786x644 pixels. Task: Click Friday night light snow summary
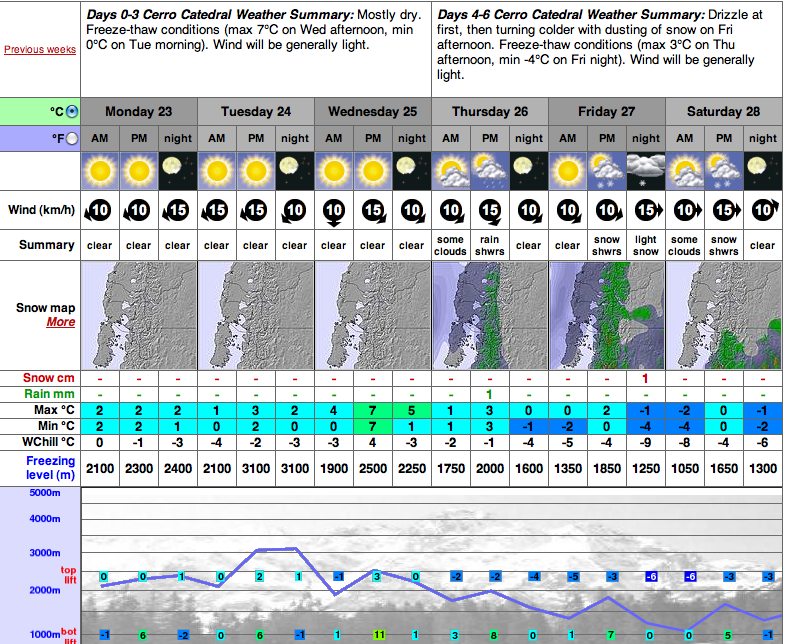pos(646,246)
